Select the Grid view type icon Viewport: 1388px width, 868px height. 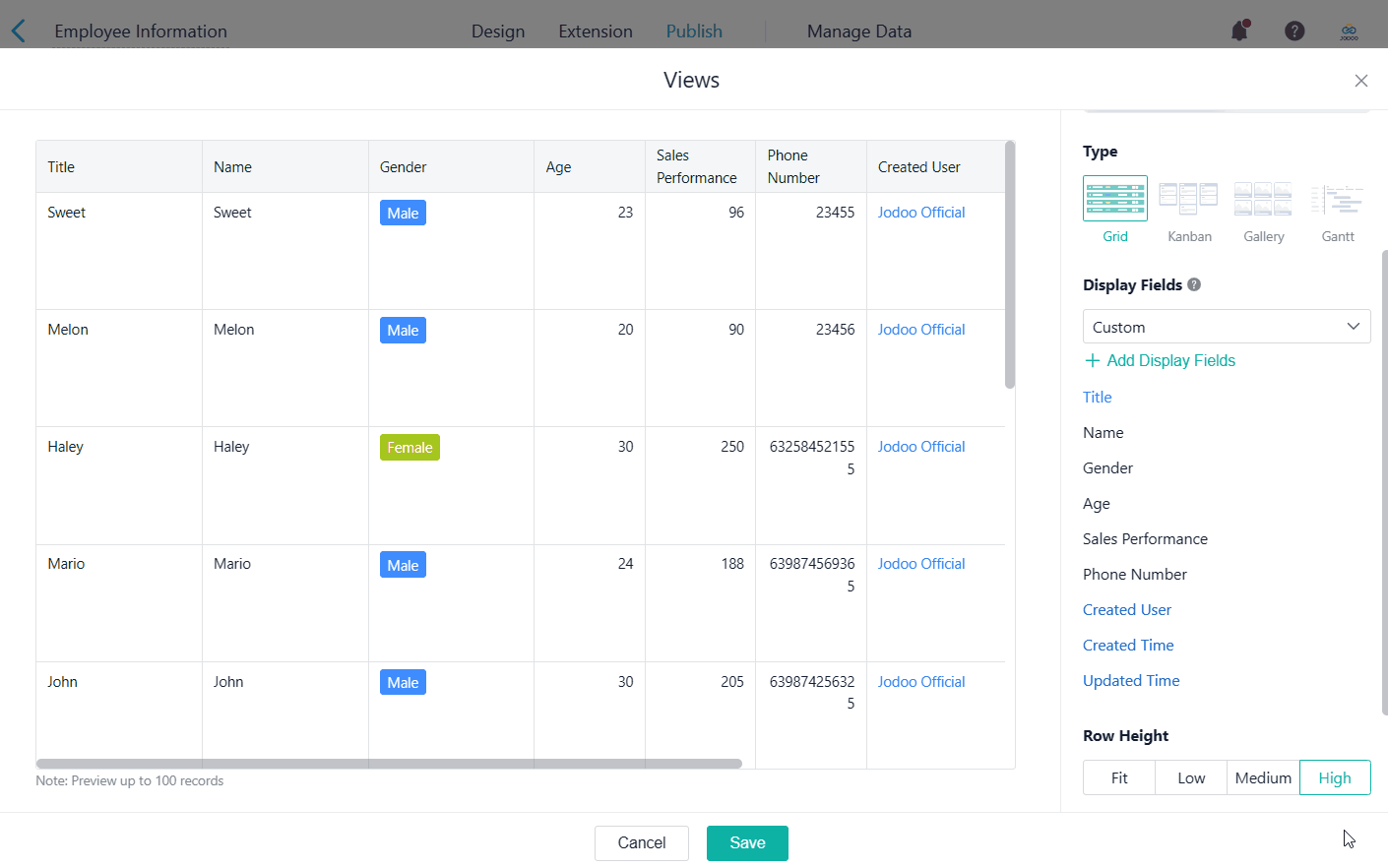point(1114,199)
